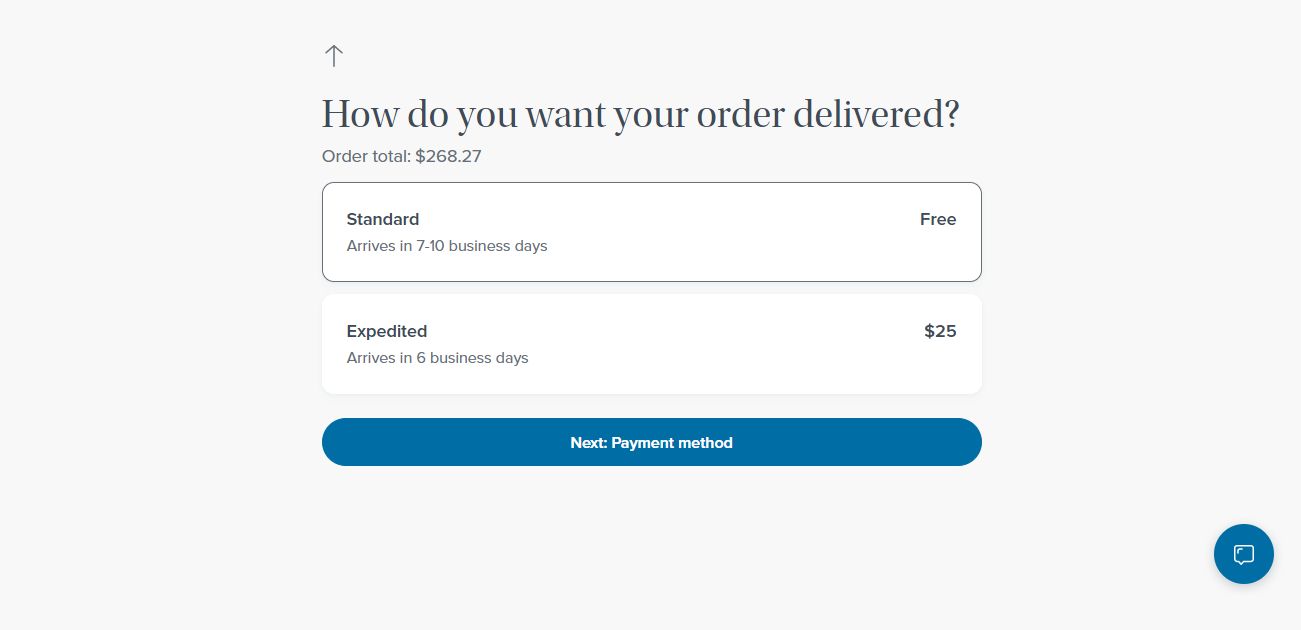The image size is (1301, 630).
Task: Click the Next: Payment method button
Action: [x=651, y=442]
